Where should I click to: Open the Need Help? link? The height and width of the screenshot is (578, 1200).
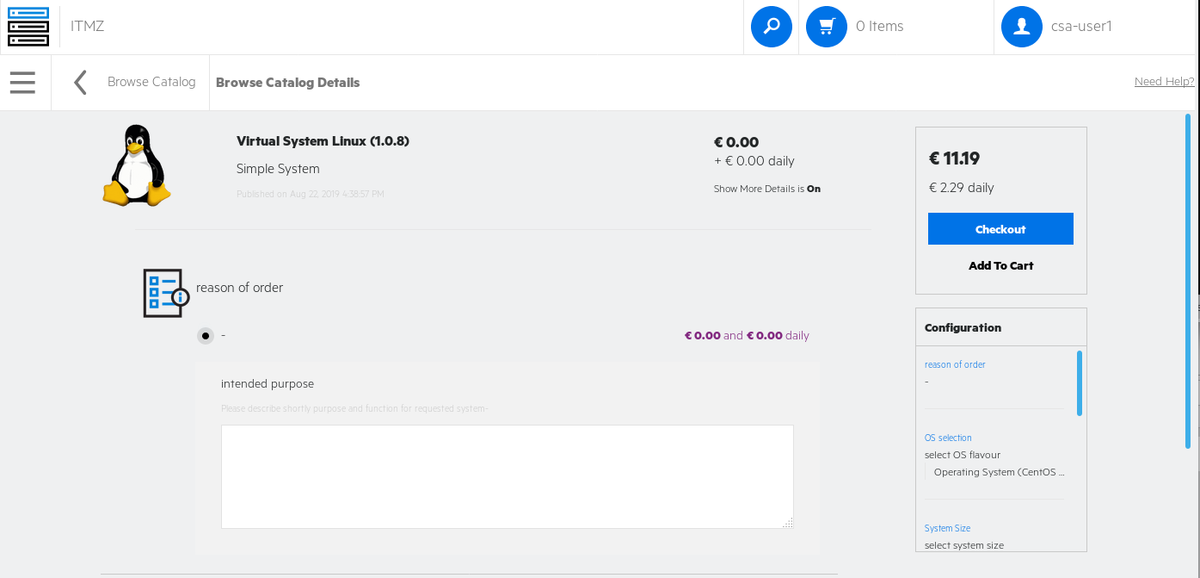(x=1164, y=81)
